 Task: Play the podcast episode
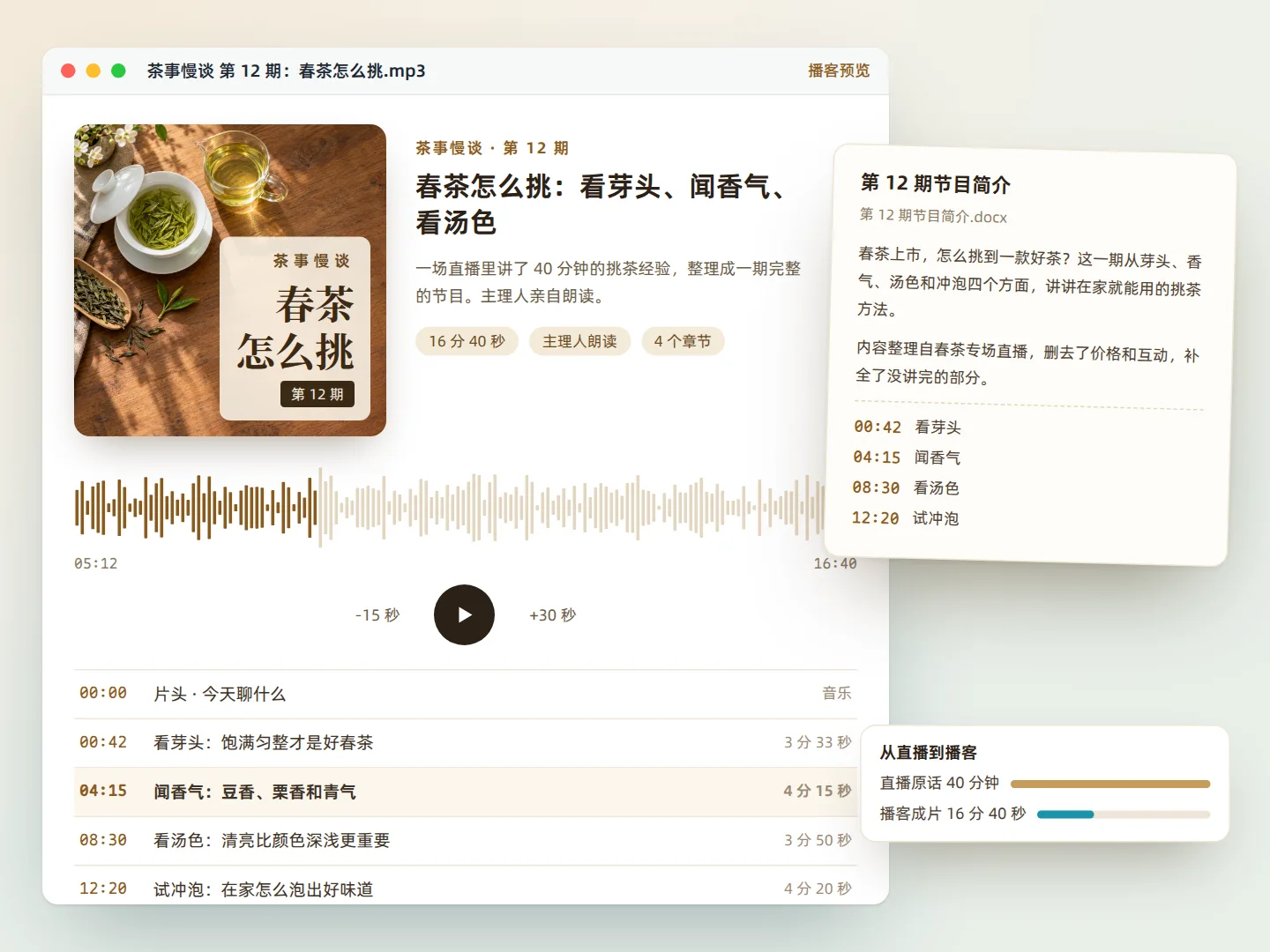pos(464,614)
